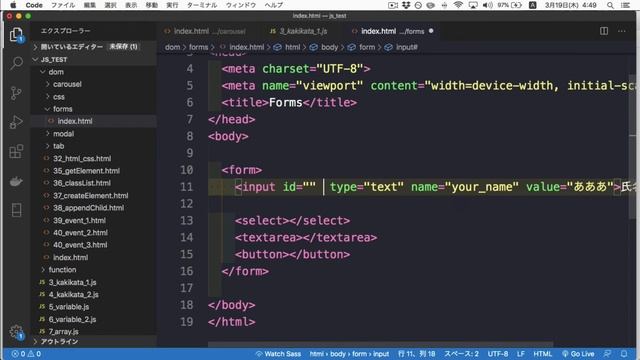Open the Apple menu
640x360 pixels.
(13, 5)
